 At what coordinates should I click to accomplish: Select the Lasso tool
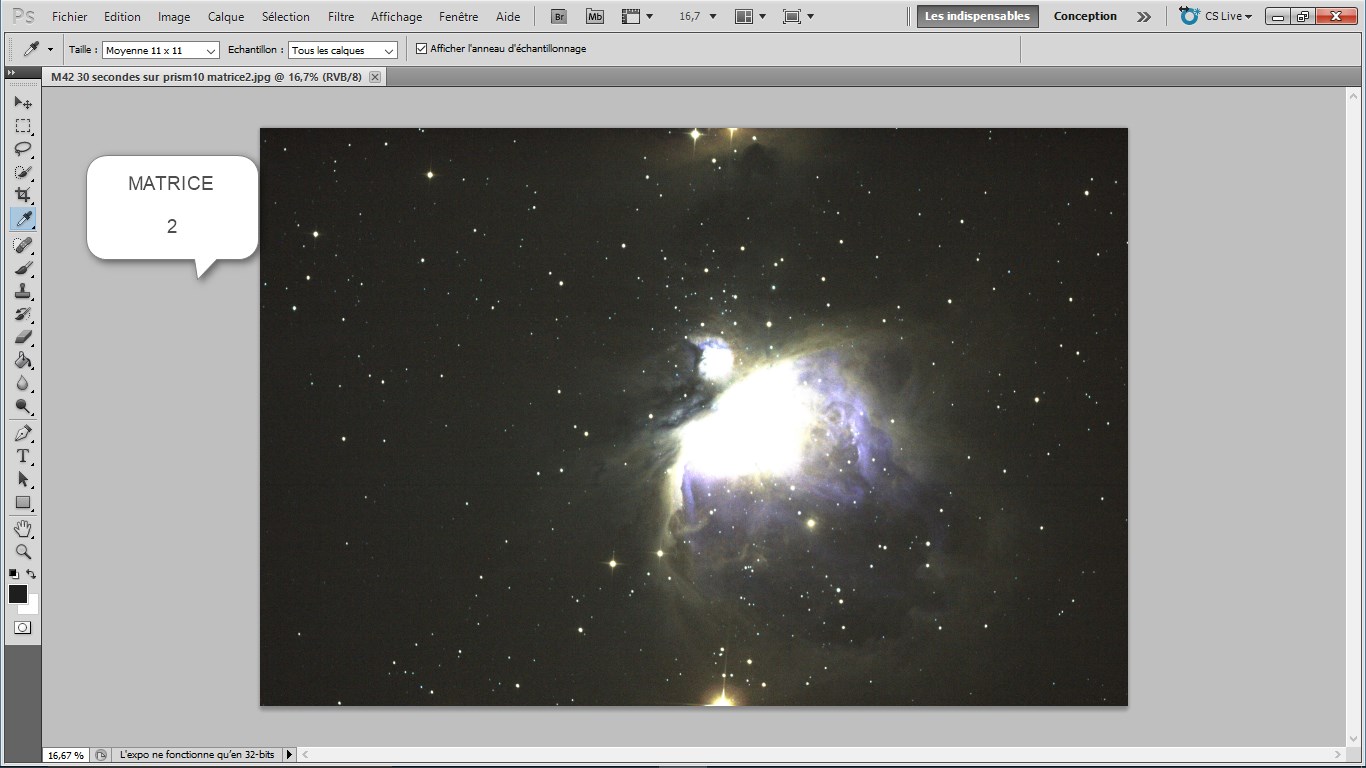click(x=22, y=149)
